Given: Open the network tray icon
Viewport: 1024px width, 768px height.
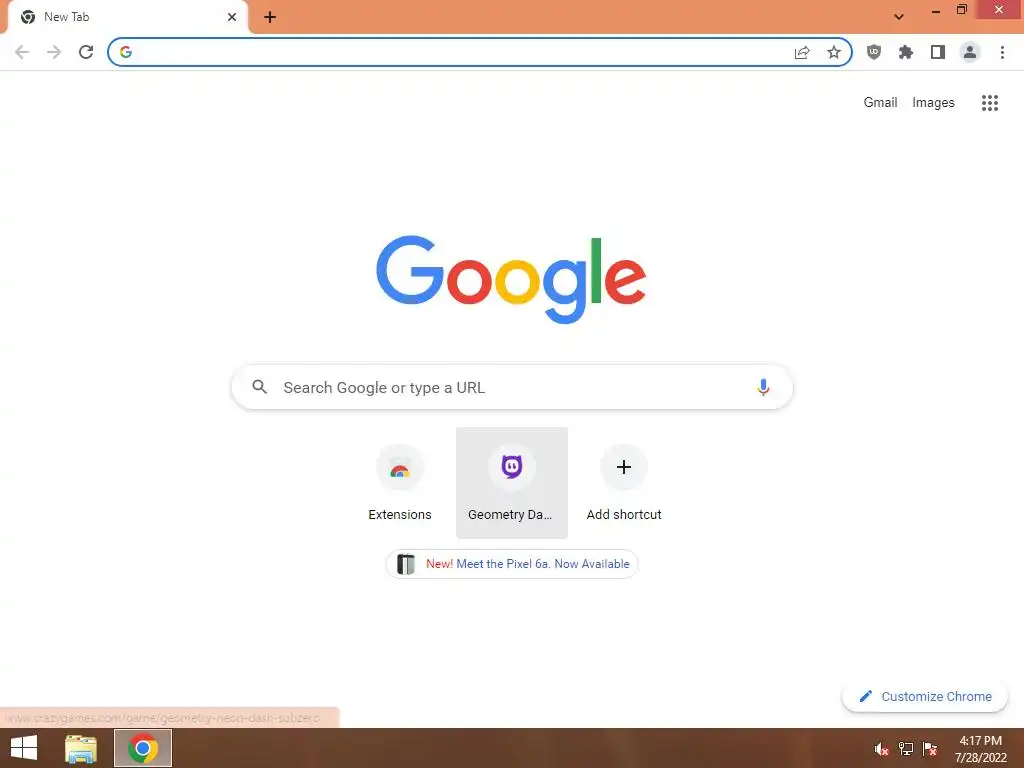Looking at the screenshot, I should 906,749.
